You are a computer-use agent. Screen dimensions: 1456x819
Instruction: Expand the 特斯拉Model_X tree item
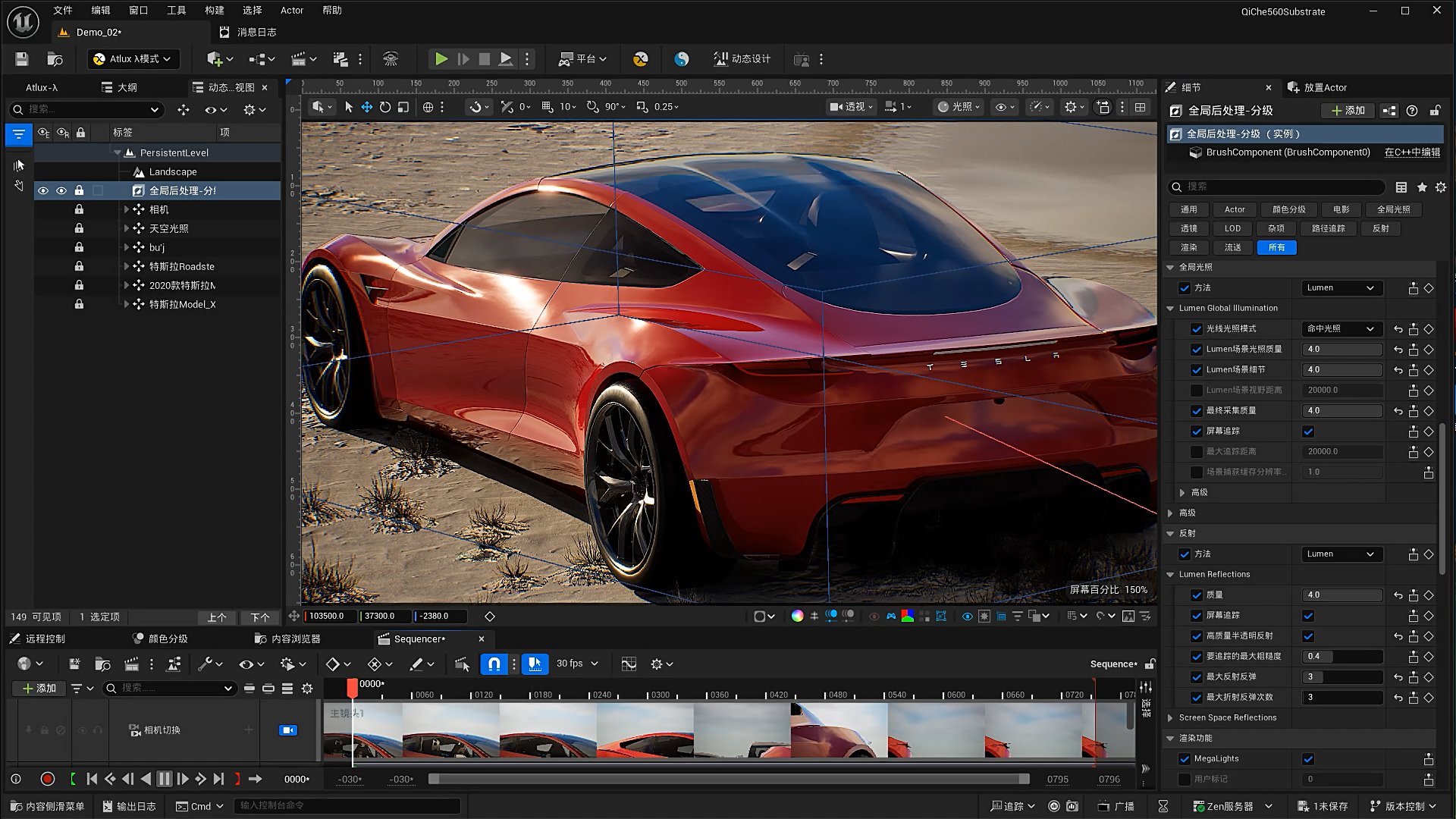coord(126,304)
